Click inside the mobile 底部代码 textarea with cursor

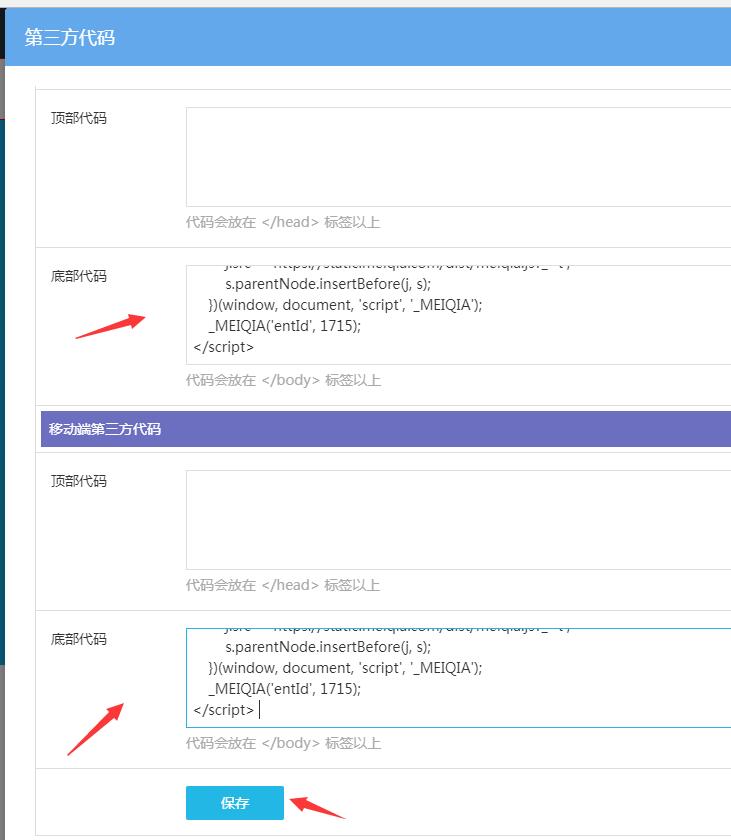click(x=458, y=678)
